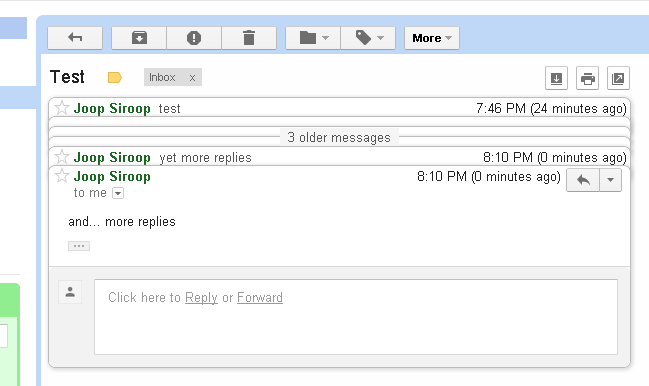Archive this conversation
The height and width of the screenshot is (386, 649).
coord(139,38)
